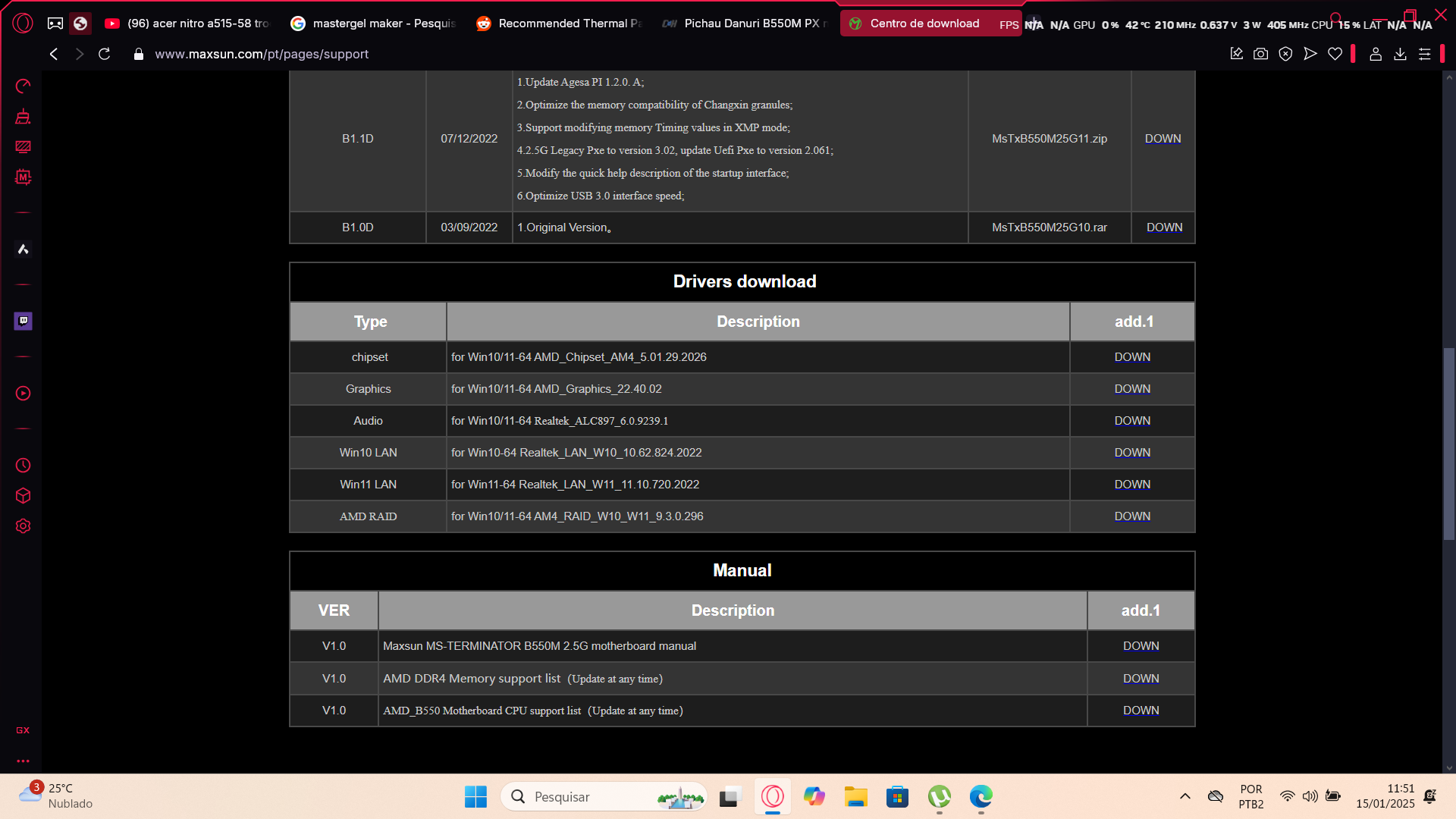The width and height of the screenshot is (1456, 819).
Task: Switch to Recommended Thermal Paste Reddit tab
Action: pos(558,24)
